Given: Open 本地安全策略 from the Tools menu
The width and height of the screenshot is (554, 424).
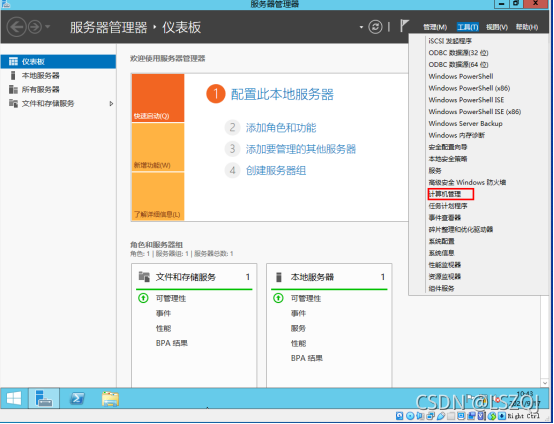Looking at the screenshot, I should point(448,159).
